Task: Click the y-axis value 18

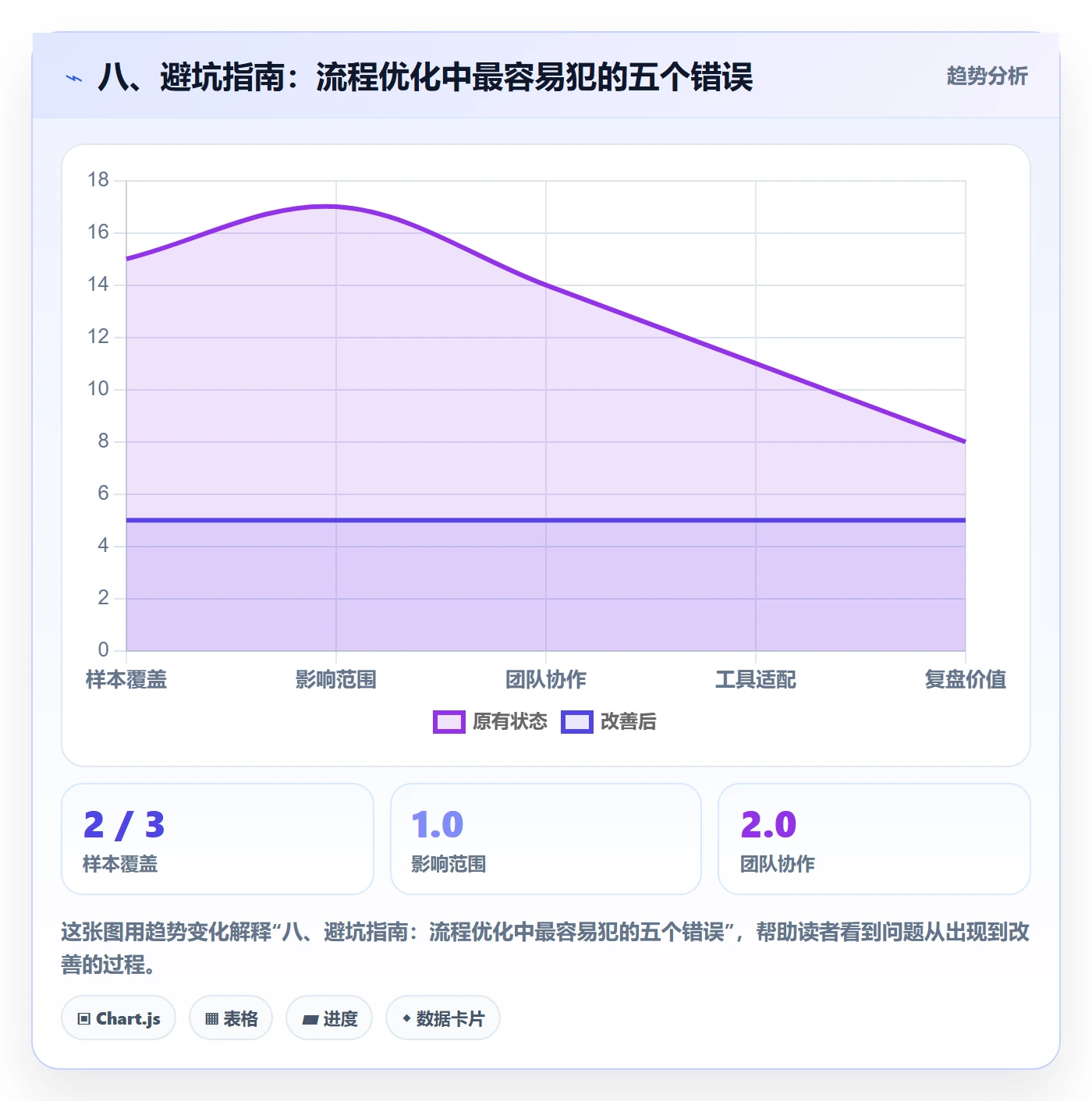Action: point(98,180)
